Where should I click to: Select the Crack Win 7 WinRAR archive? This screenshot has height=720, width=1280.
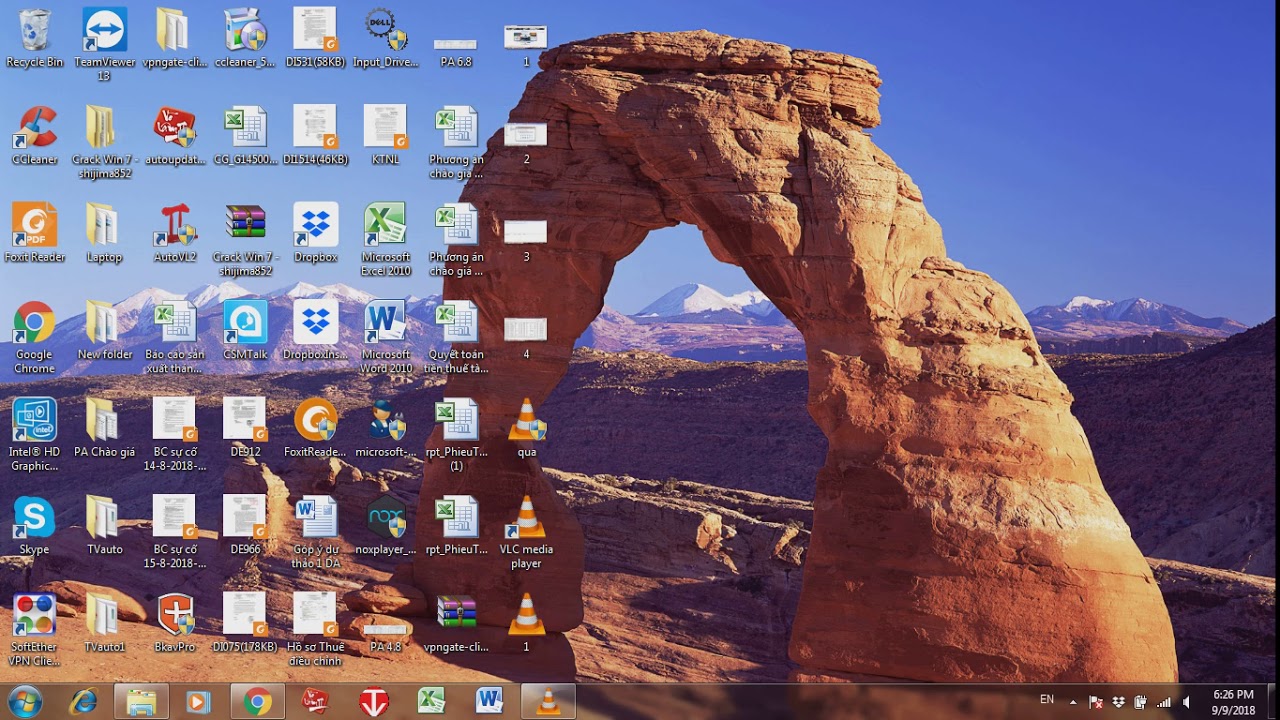245,240
